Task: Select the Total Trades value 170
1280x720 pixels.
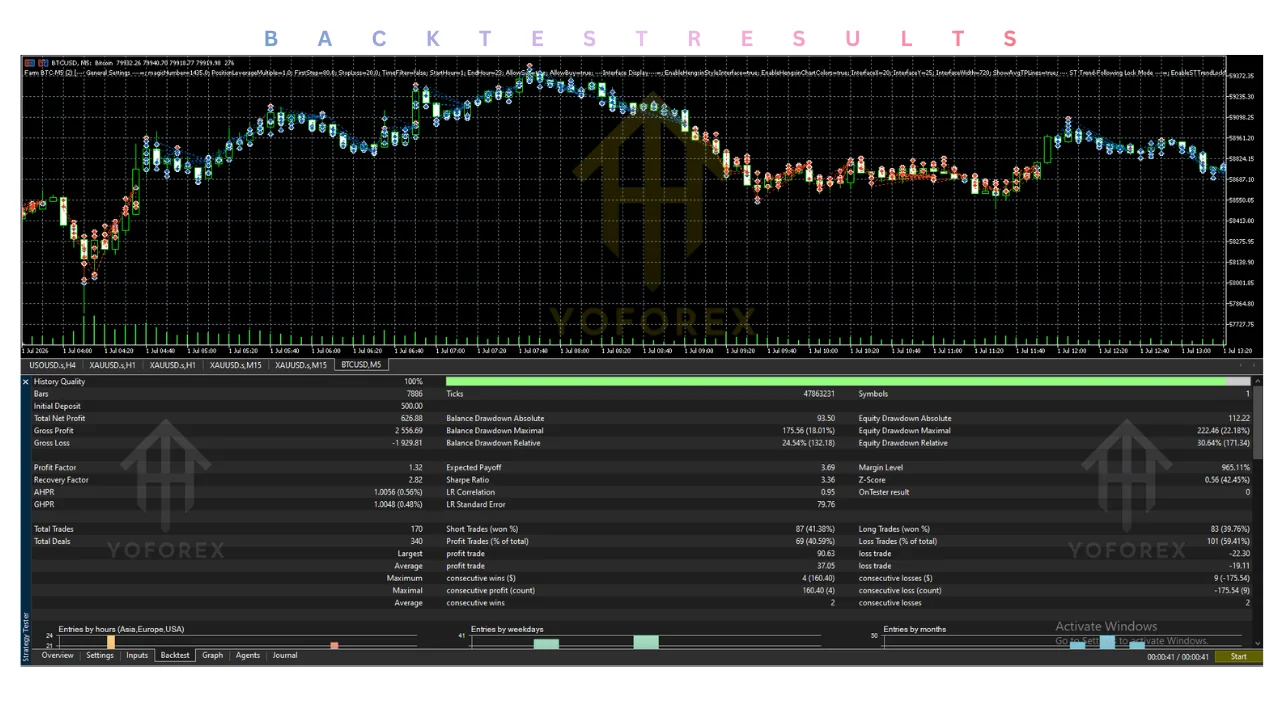Action: tap(417, 529)
